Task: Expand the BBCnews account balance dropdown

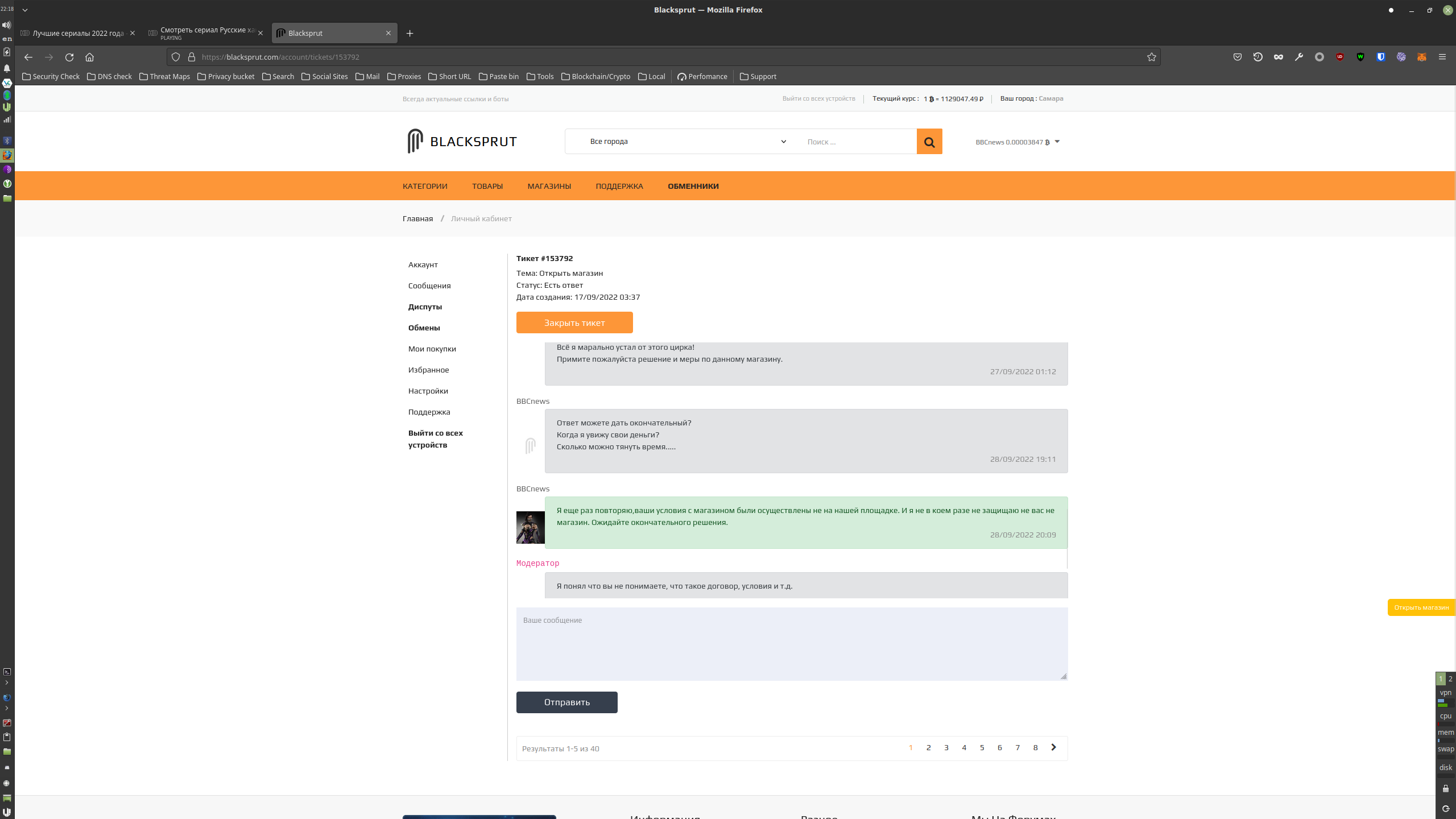Action: 1017,142
